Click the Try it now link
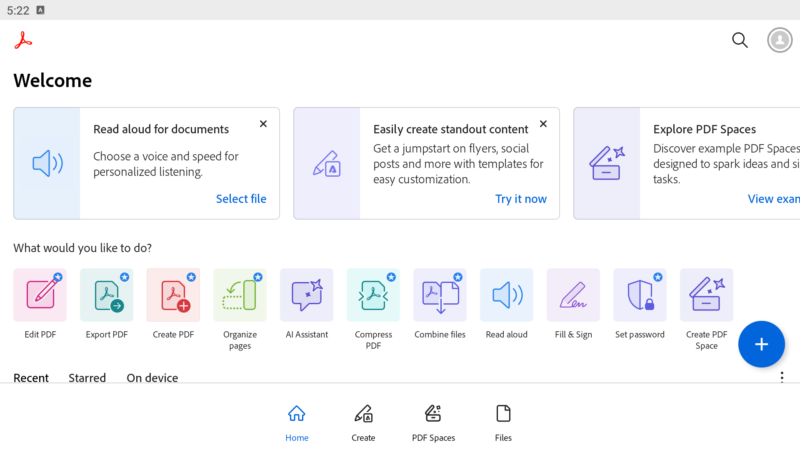This screenshot has height=450, width=800. coord(521,198)
